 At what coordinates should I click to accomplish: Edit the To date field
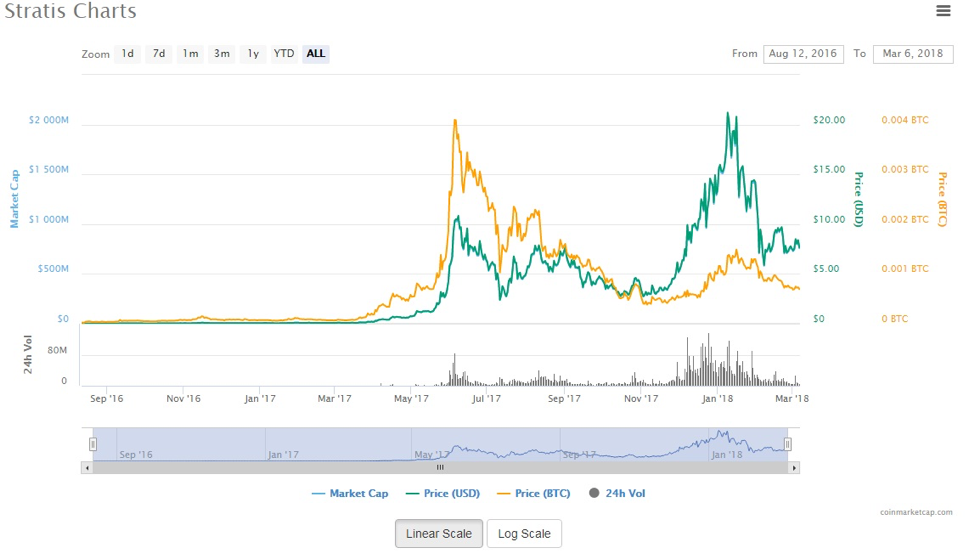(913, 54)
